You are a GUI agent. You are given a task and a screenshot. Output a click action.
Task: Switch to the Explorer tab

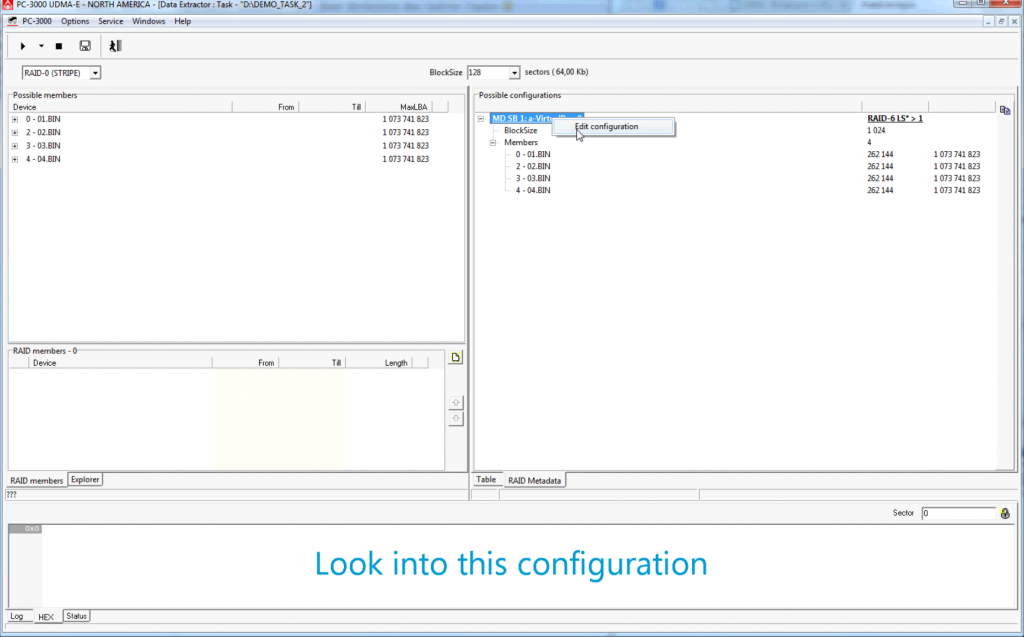85,480
